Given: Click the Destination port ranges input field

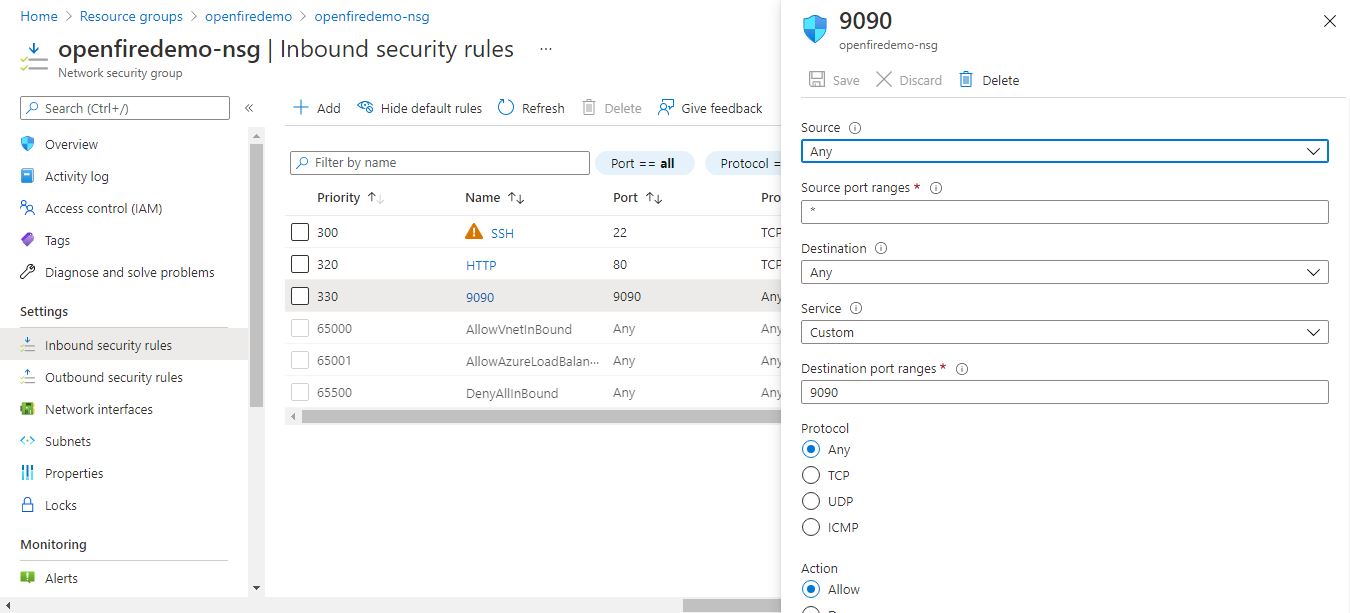Looking at the screenshot, I should click(x=1064, y=392).
